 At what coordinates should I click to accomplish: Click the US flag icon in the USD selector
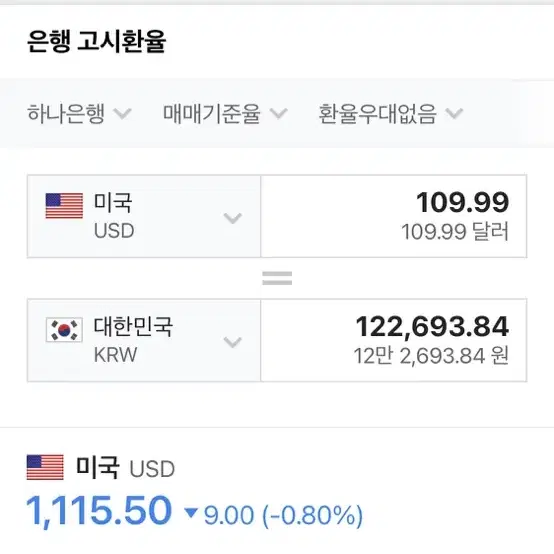pyautogui.click(x=64, y=206)
